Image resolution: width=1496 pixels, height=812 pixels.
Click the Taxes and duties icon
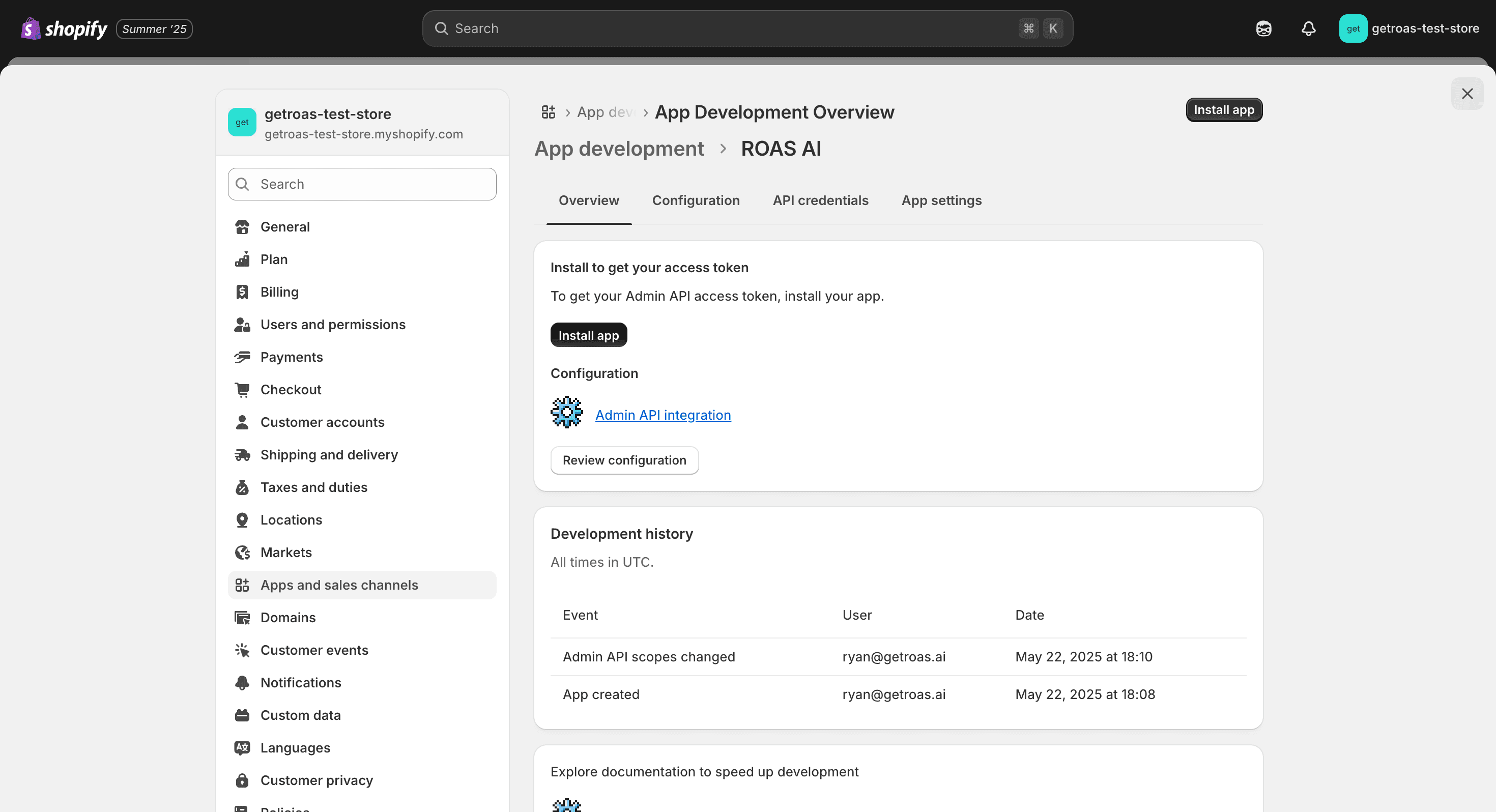click(242, 487)
